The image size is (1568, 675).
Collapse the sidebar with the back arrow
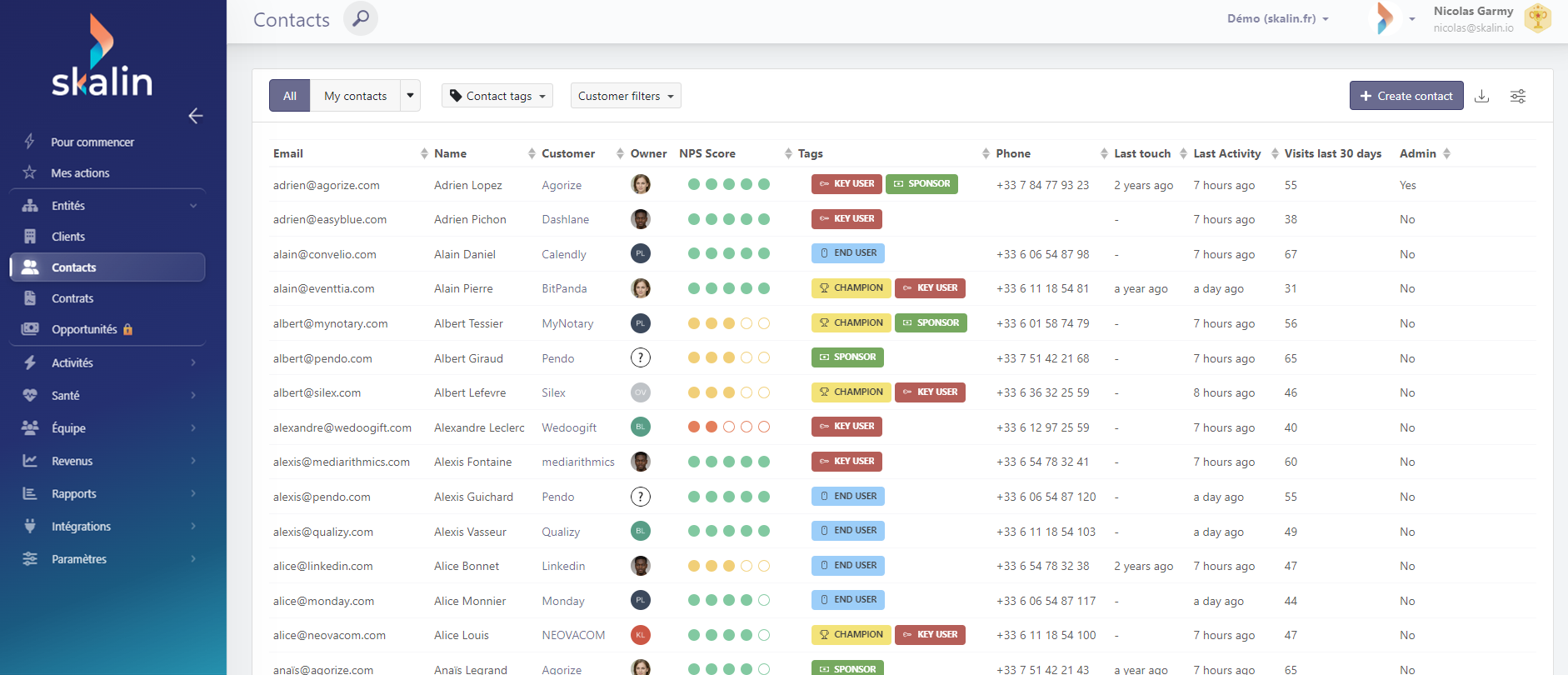click(196, 116)
